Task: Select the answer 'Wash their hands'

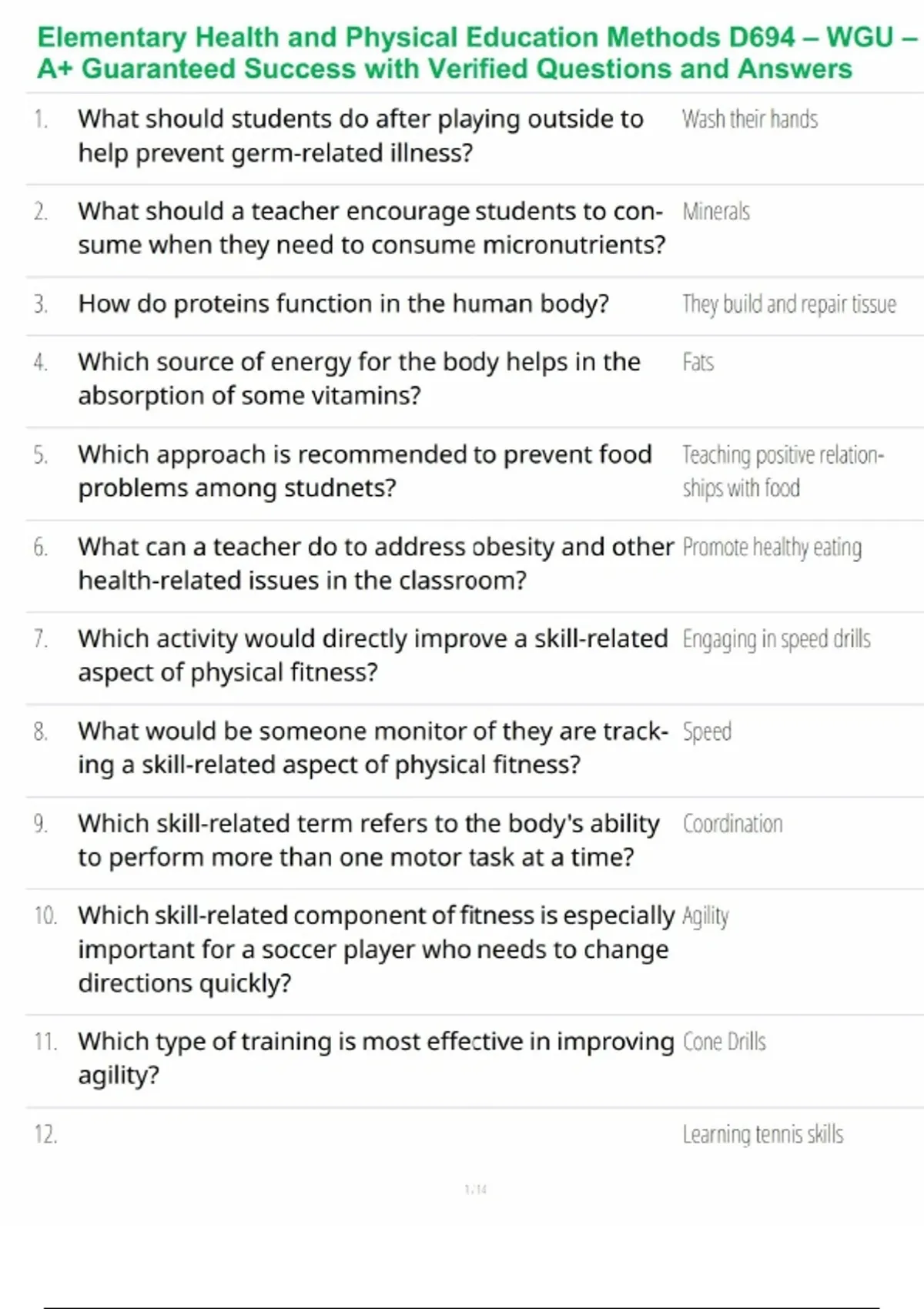Action: point(749,119)
